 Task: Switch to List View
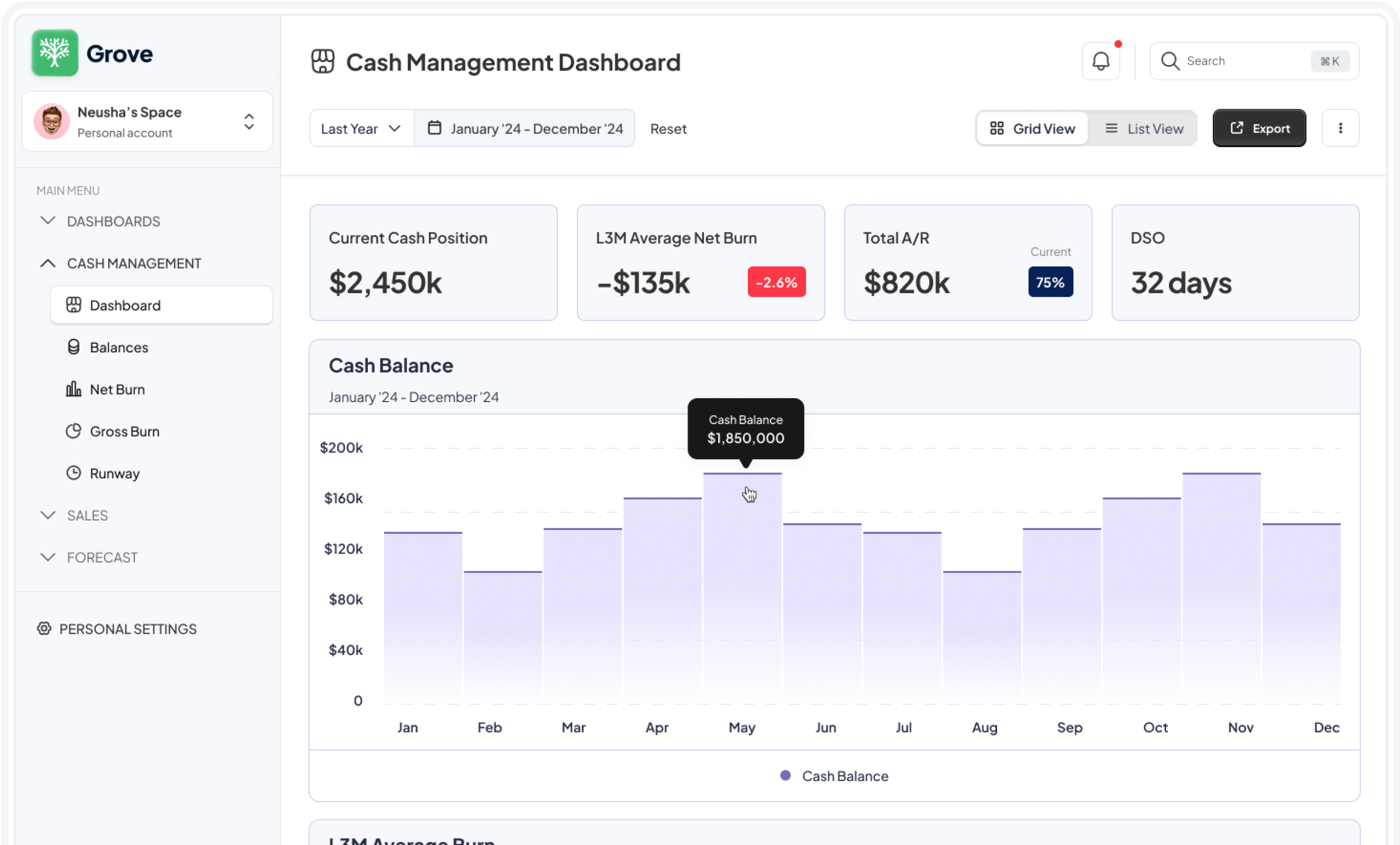click(x=1143, y=129)
